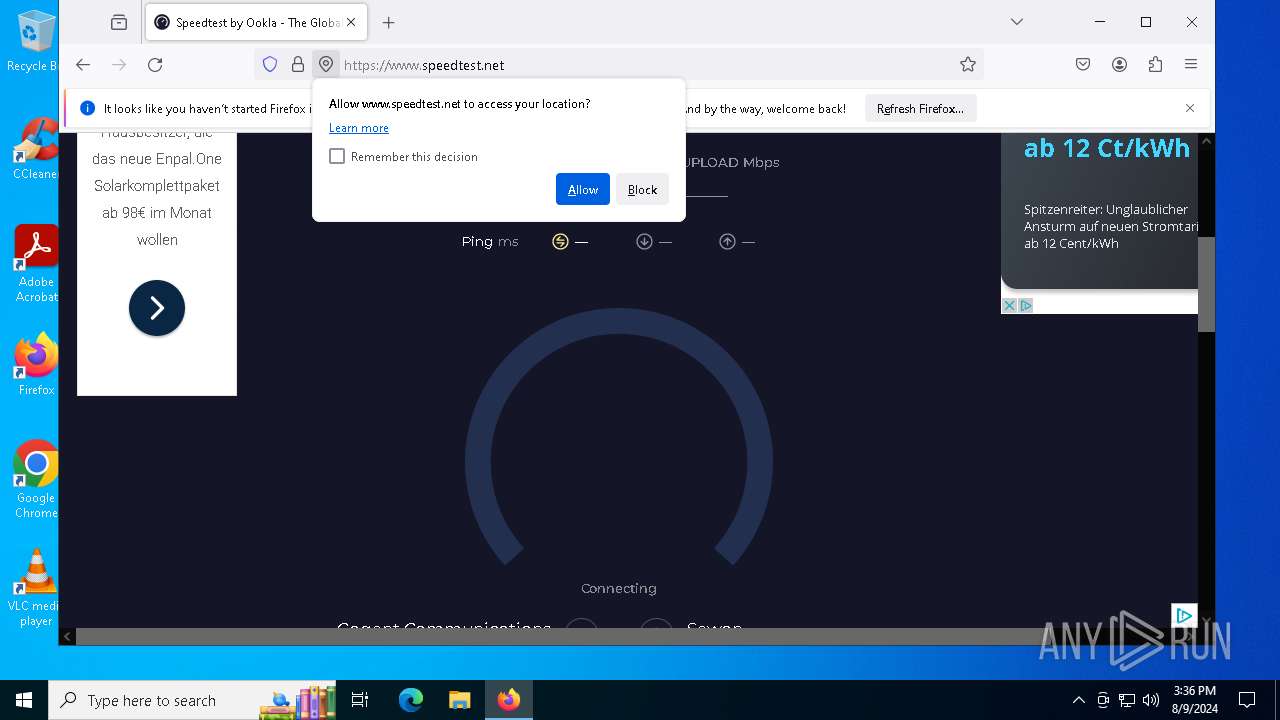
Task: Open Task View on taskbar
Action: click(x=360, y=700)
